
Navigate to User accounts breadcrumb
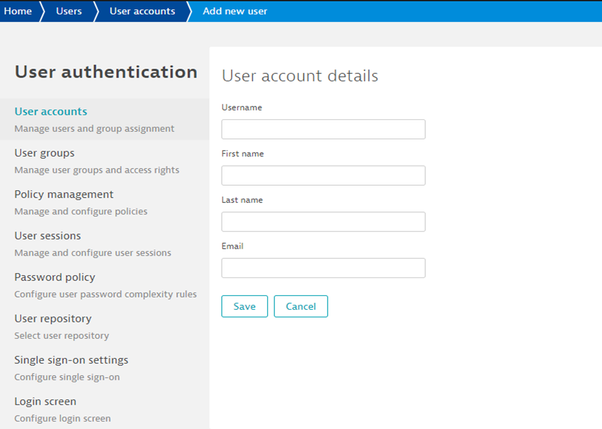[x=141, y=11]
